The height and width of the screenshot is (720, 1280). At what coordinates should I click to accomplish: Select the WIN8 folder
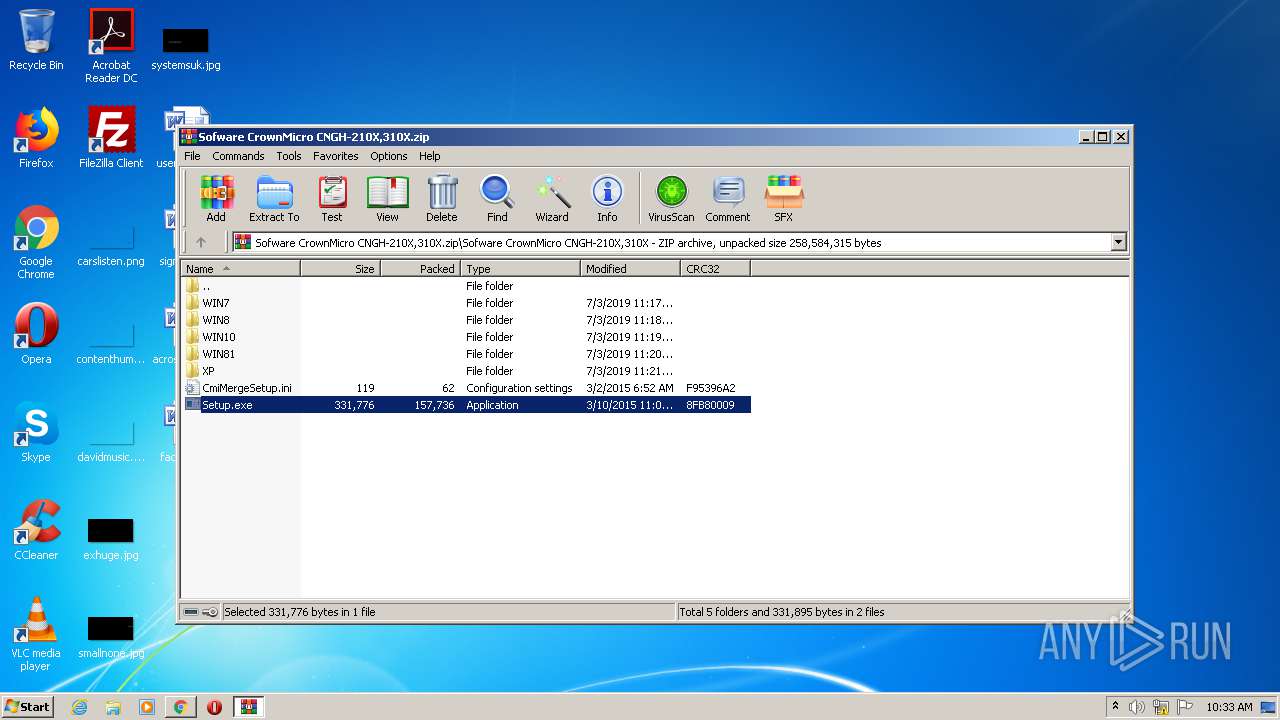(465, 320)
